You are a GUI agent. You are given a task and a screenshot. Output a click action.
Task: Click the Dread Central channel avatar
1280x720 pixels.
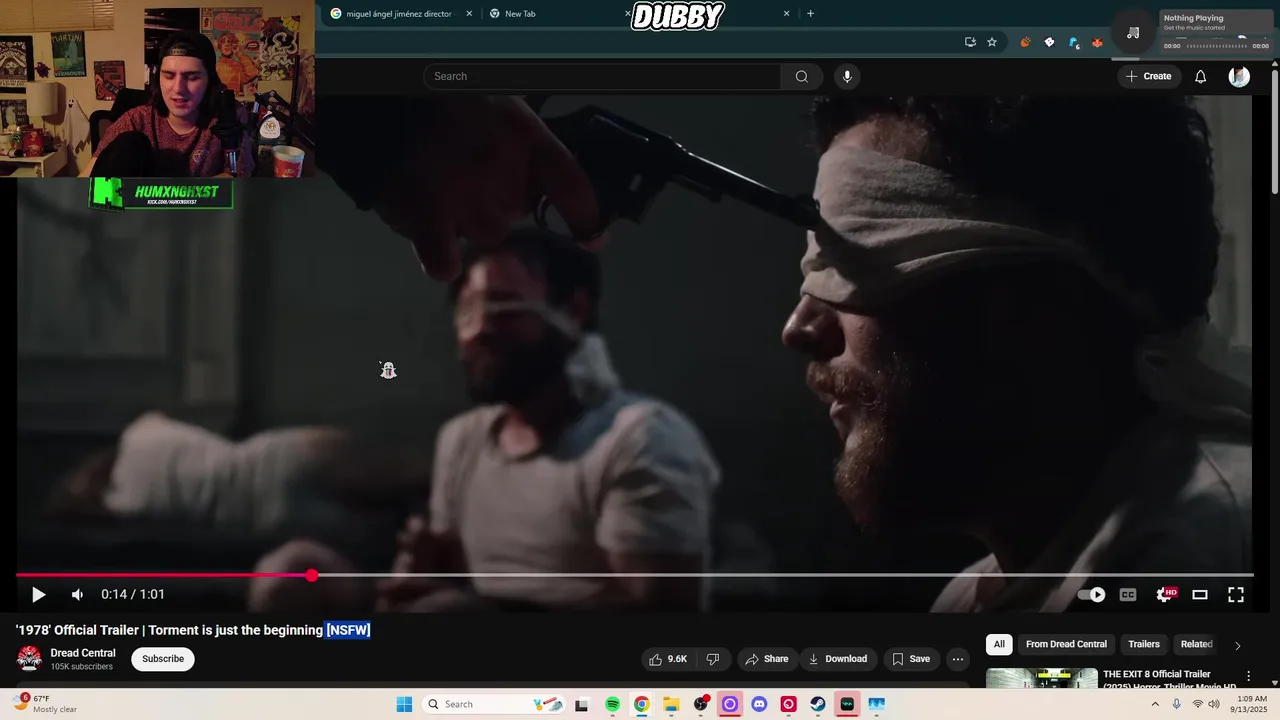(x=30, y=658)
